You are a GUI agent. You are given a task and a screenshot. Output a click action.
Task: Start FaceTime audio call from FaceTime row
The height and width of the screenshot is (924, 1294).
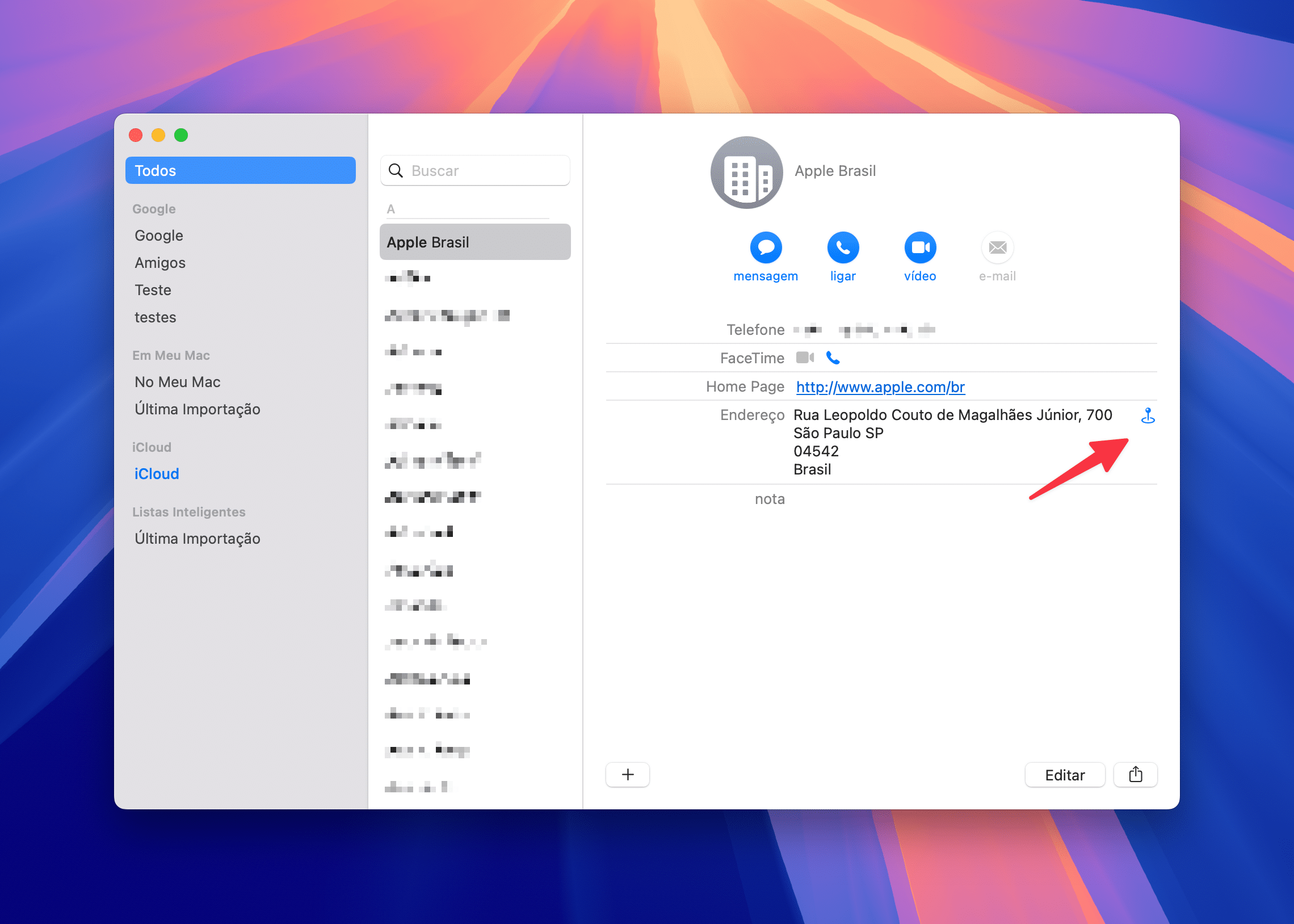point(833,358)
